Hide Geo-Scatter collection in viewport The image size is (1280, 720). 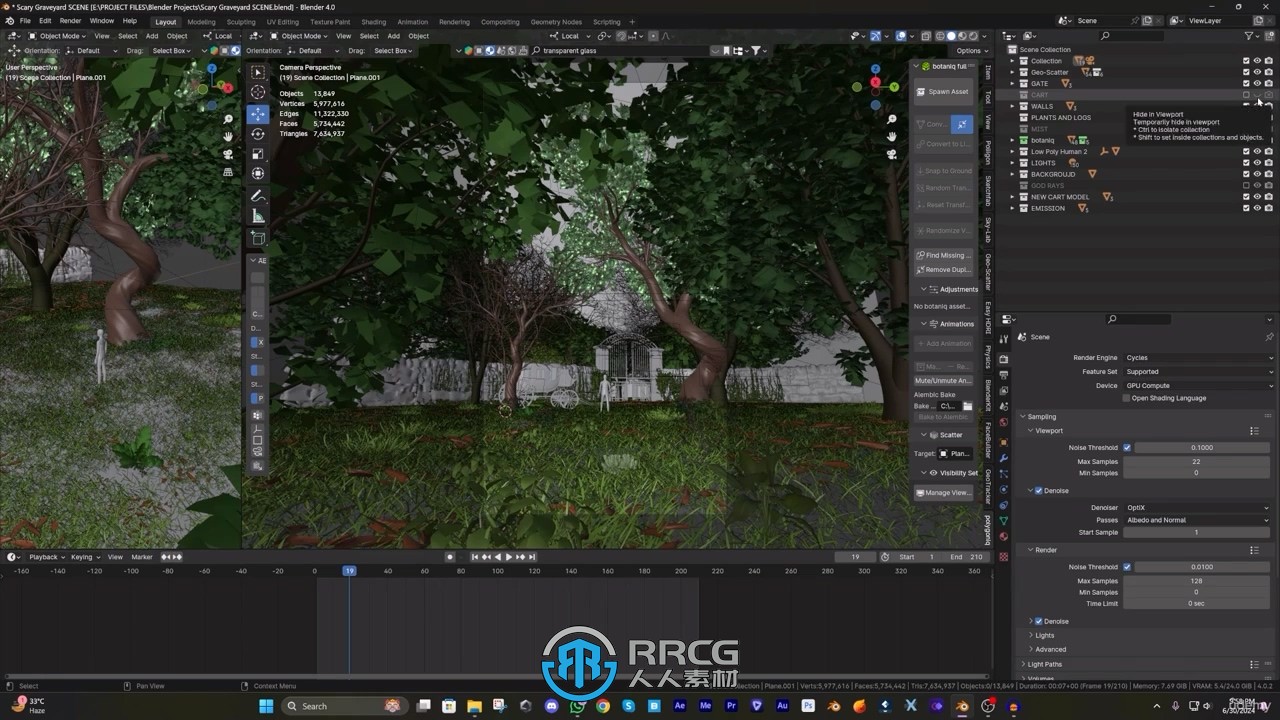click(1257, 72)
